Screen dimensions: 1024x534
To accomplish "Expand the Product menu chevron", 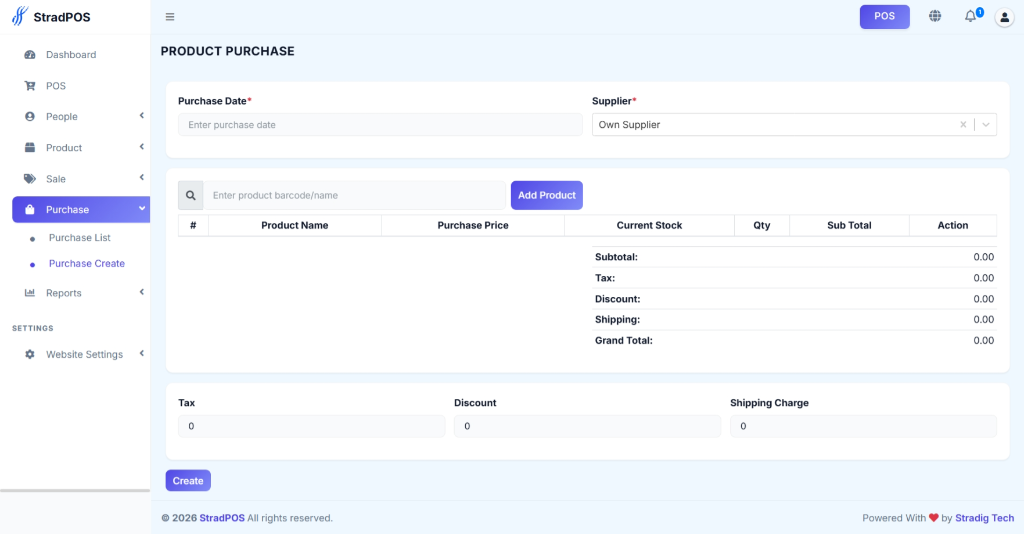I will tap(142, 147).
